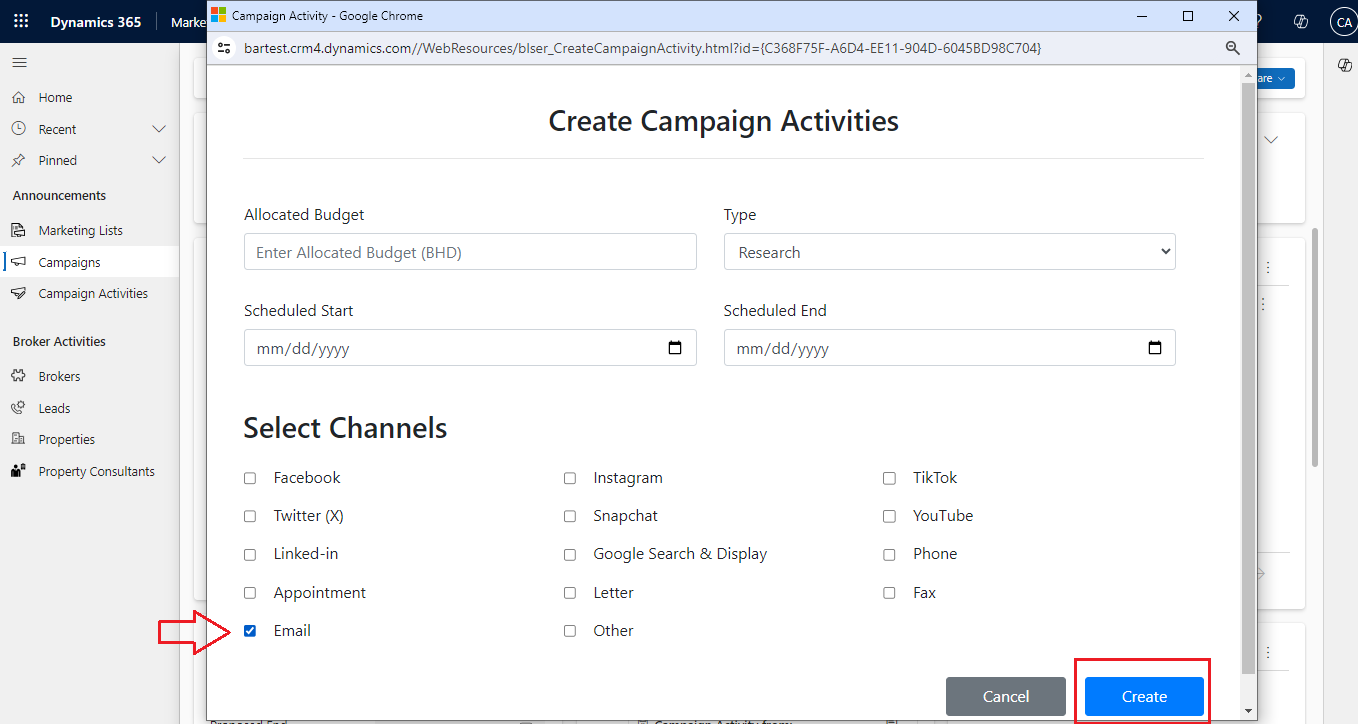Click the Allocated Budget input field
1358x724 pixels.
[x=470, y=252]
